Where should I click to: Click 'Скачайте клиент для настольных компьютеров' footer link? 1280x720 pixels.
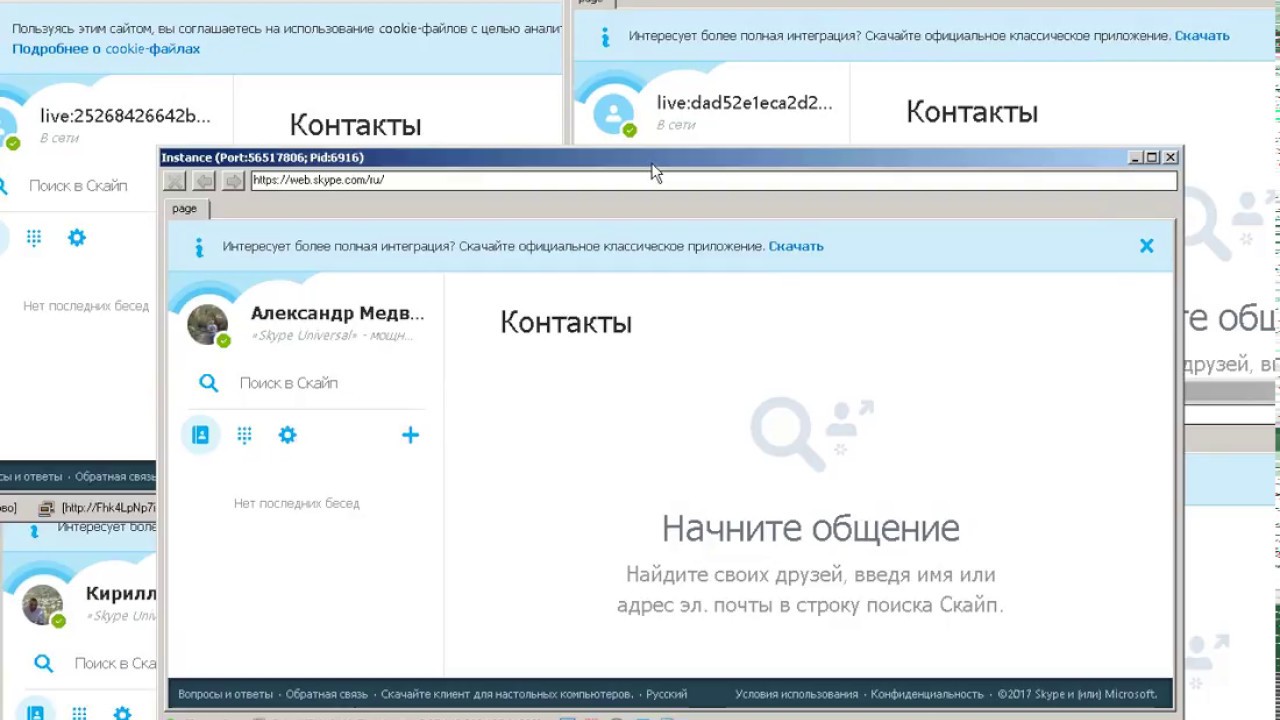point(506,694)
